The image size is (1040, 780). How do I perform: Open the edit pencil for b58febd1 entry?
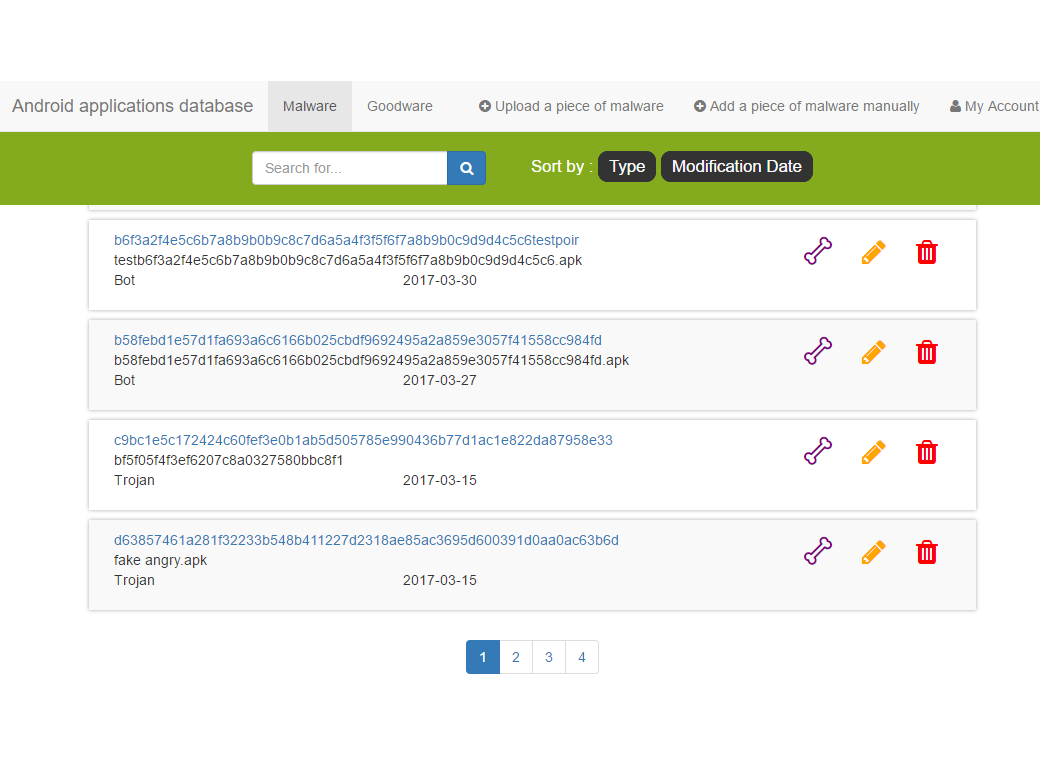pos(872,352)
